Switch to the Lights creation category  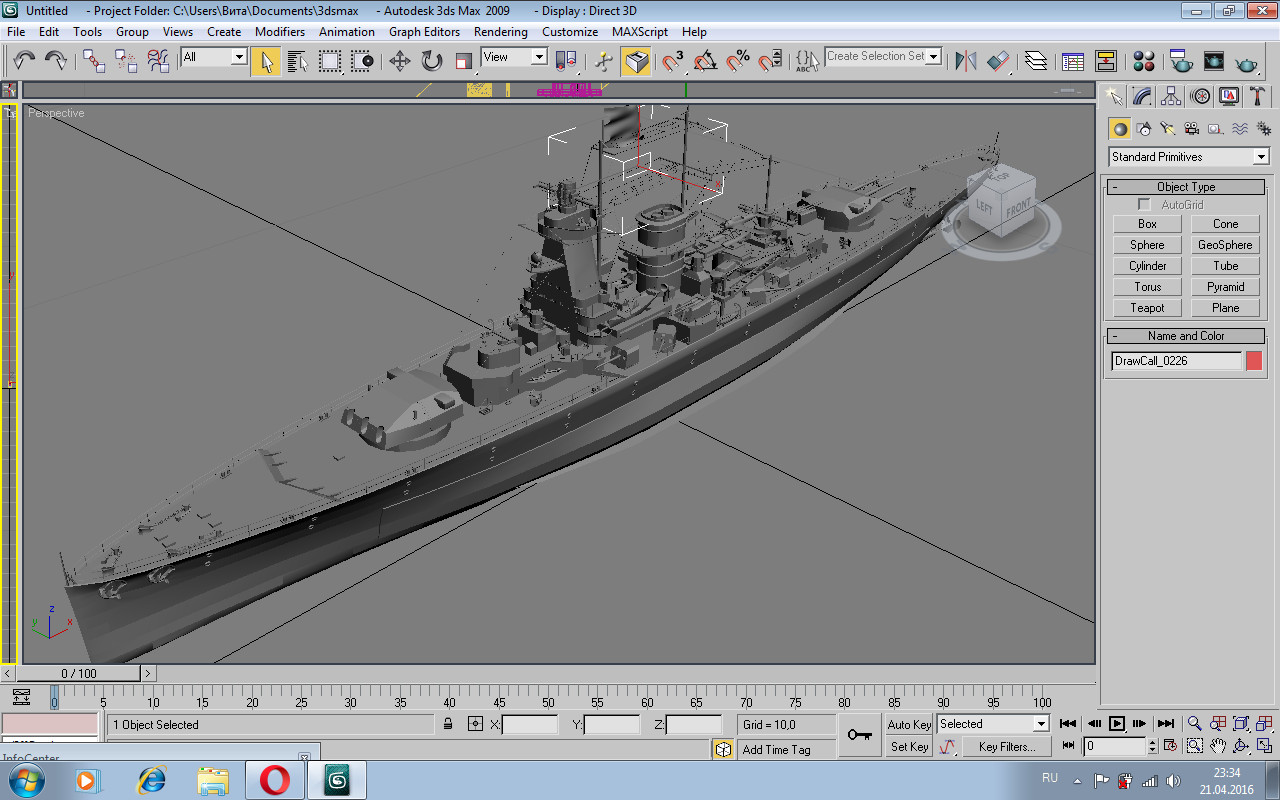(x=1167, y=128)
